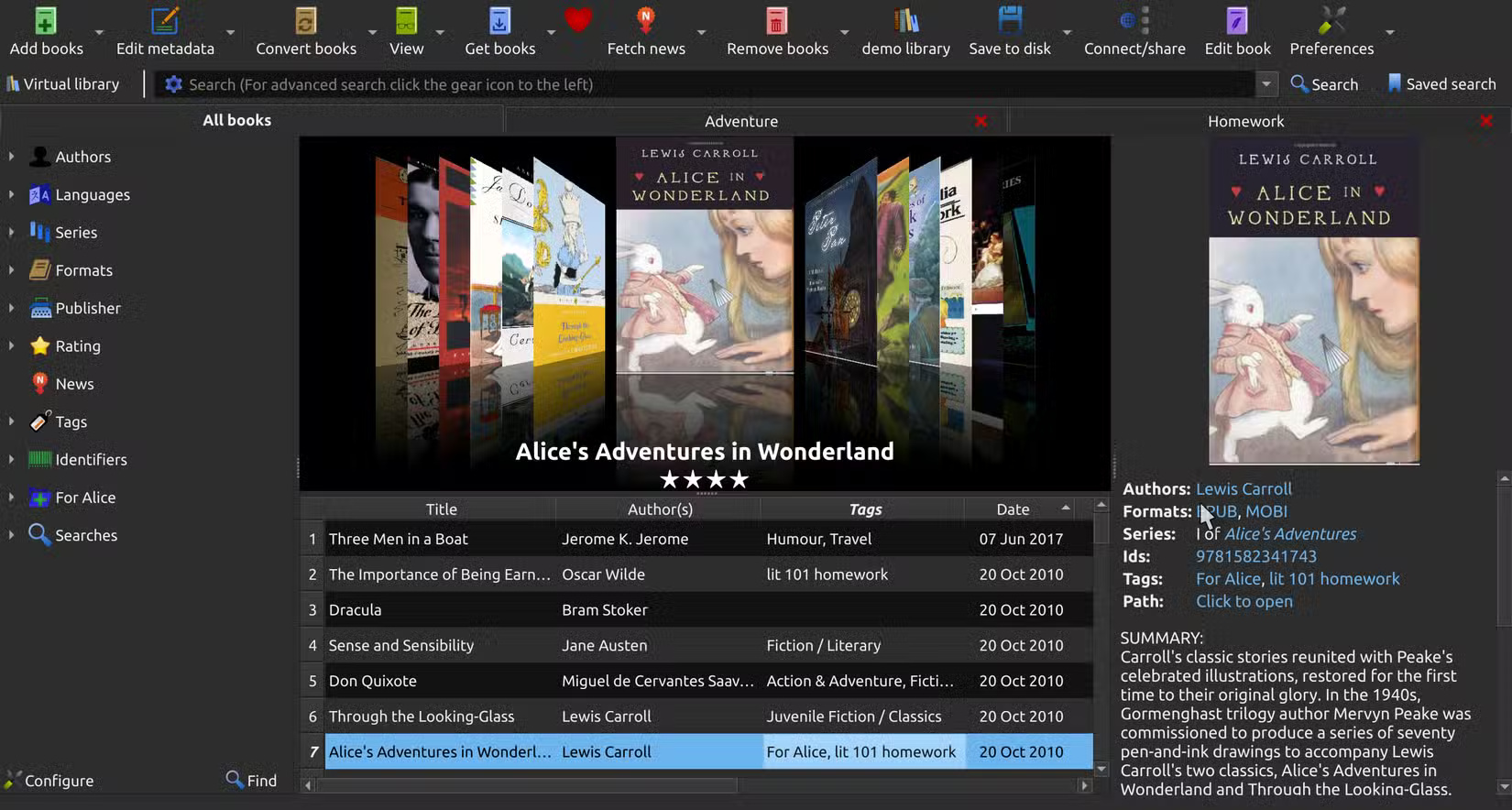Click the Virtual library button
This screenshot has height=810, width=1512.
[x=63, y=84]
